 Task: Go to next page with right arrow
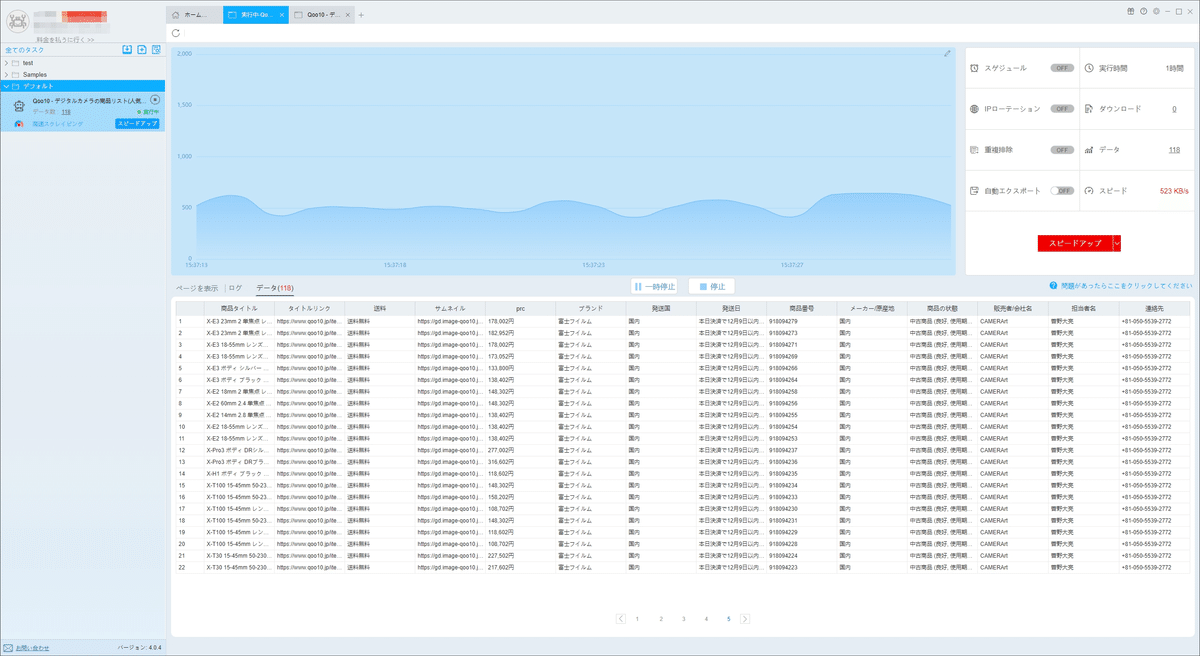[745, 619]
